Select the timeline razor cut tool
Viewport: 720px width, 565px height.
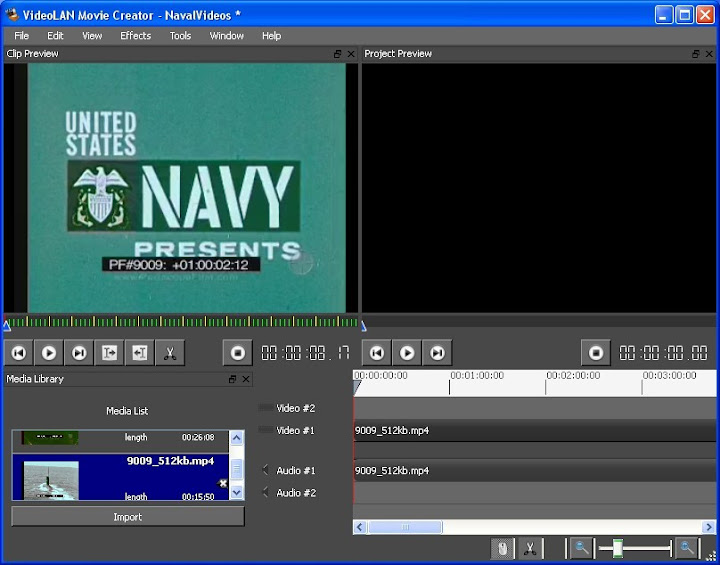coord(530,548)
